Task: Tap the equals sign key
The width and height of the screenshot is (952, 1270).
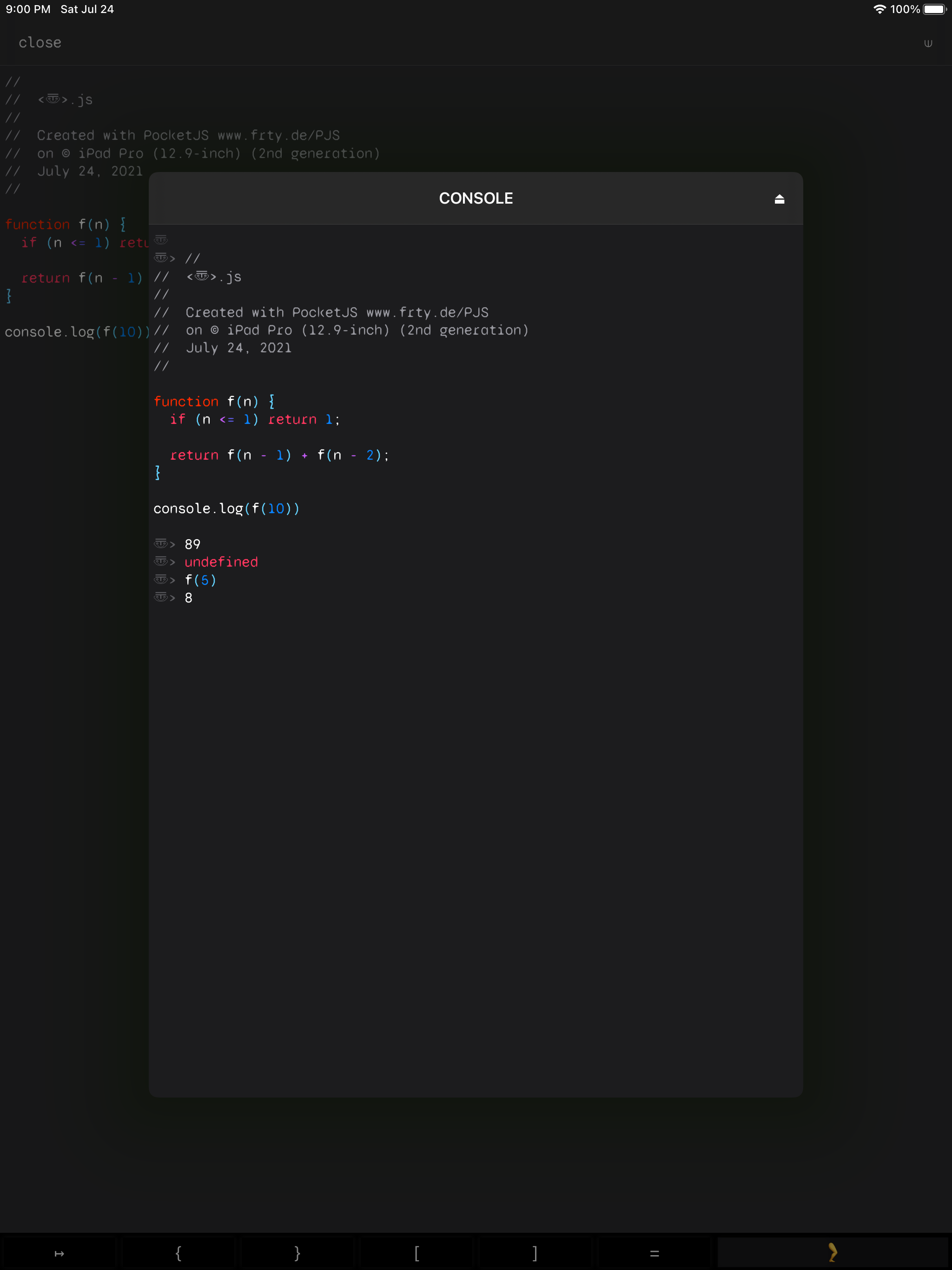Action: [x=654, y=1253]
